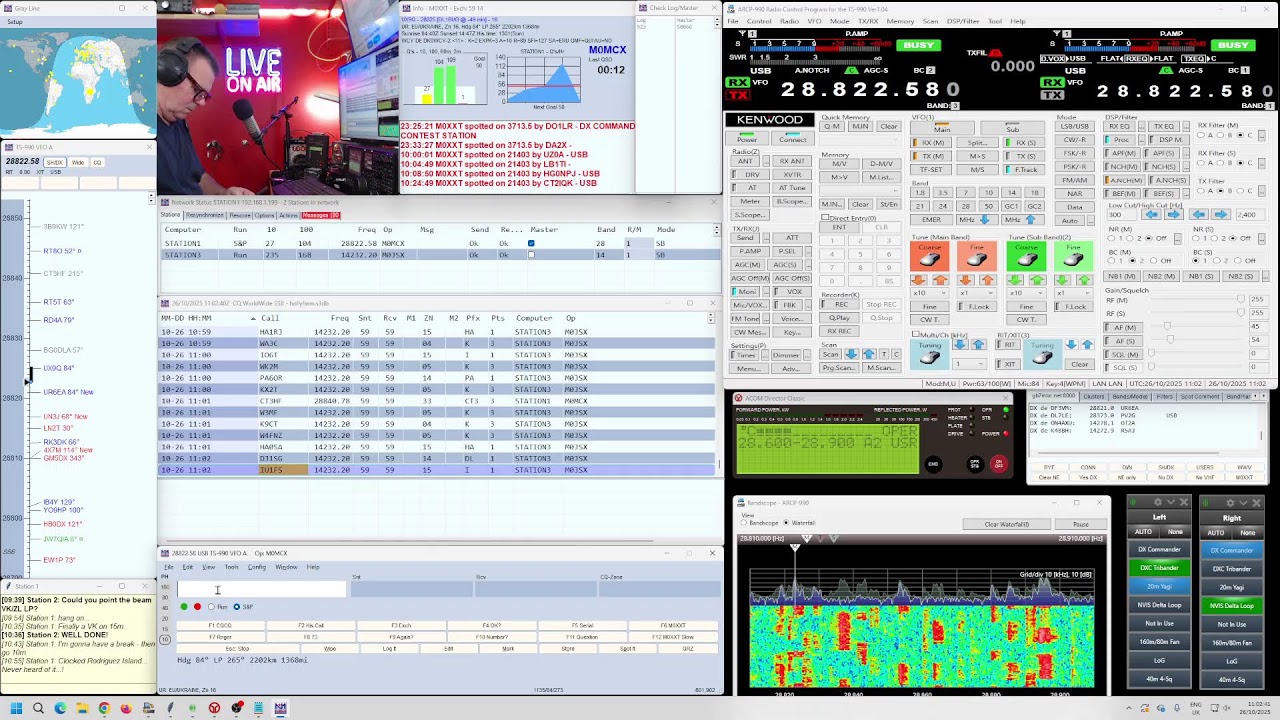This screenshot has height=720, width=1280.
Task: Select RX Filter (M) option A
Action: pyautogui.click(x=1201, y=135)
